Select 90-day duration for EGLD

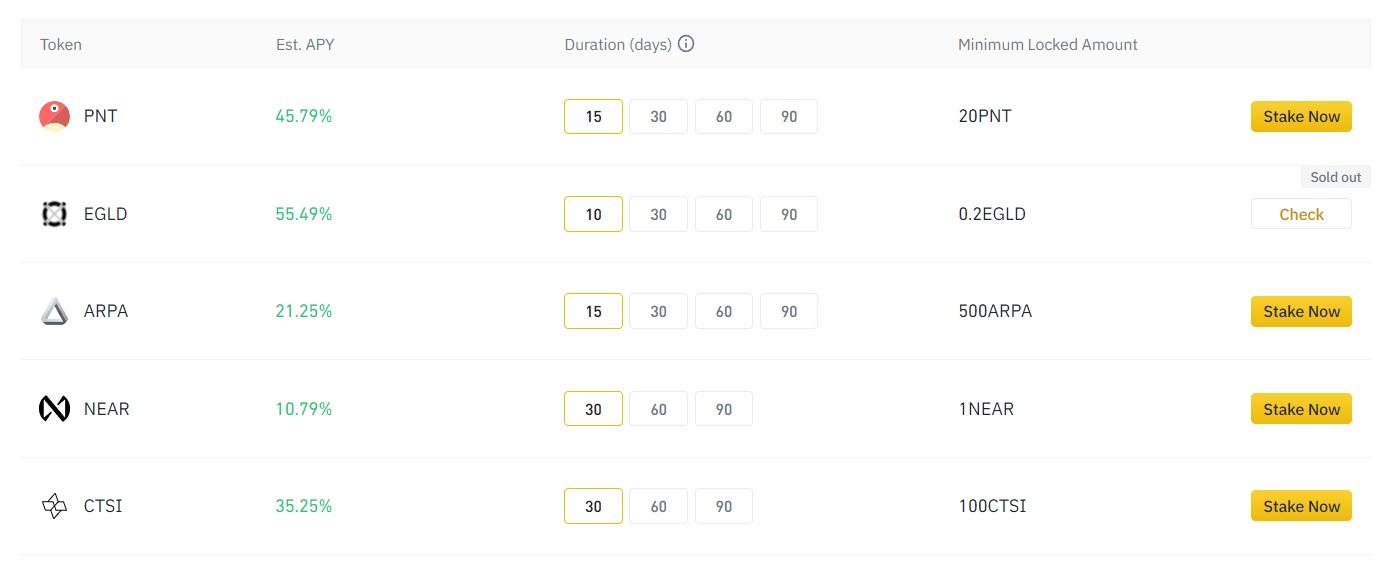pyautogui.click(x=789, y=214)
